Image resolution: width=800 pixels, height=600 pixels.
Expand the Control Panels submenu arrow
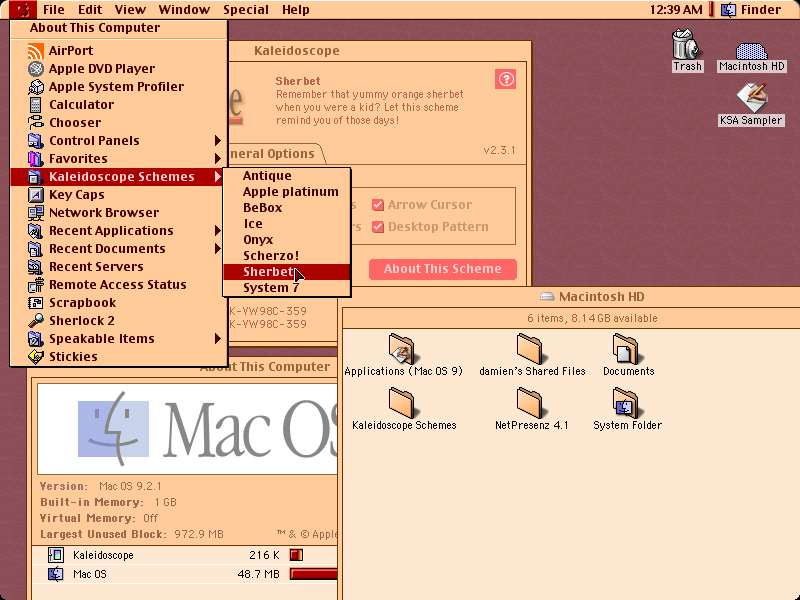[x=218, y=140]
